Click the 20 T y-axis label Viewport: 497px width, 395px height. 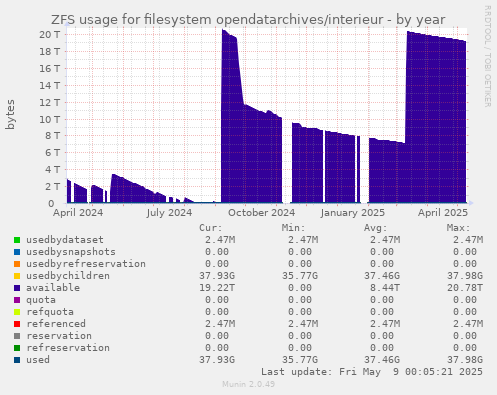50,34
